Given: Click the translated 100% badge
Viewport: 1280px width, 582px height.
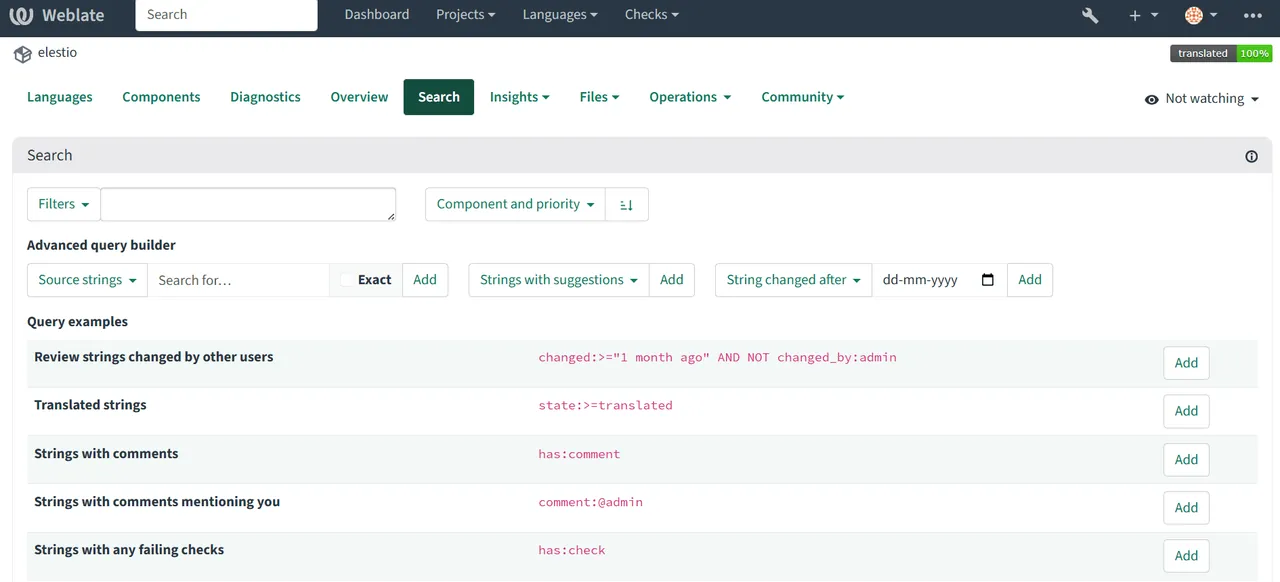Looking at the screenshot, I should pyautogui.click(x=1221, y=54).
